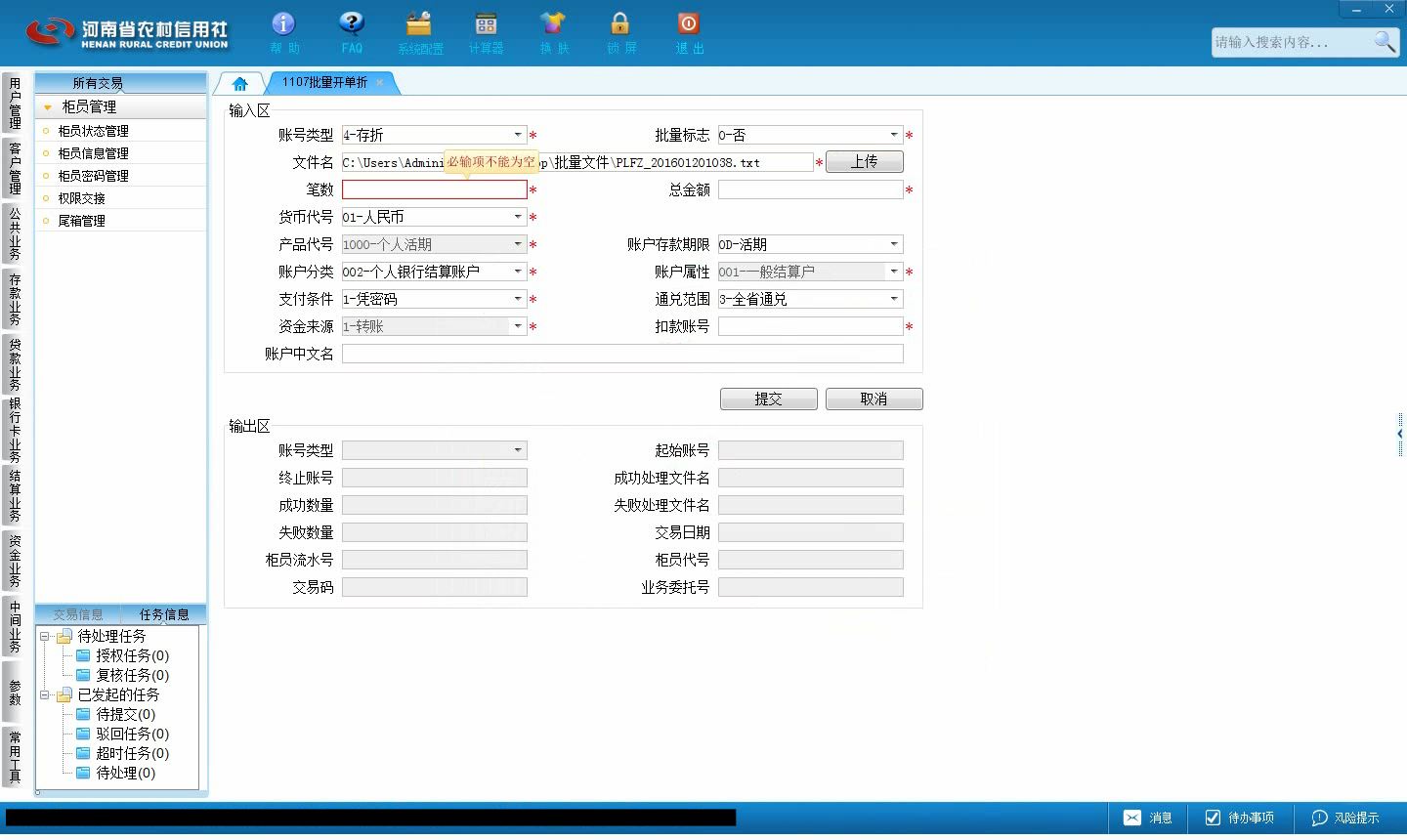Open the 账户存款期限 dropdown
This screenshot has width=1407, height=840.
[894, 244]
